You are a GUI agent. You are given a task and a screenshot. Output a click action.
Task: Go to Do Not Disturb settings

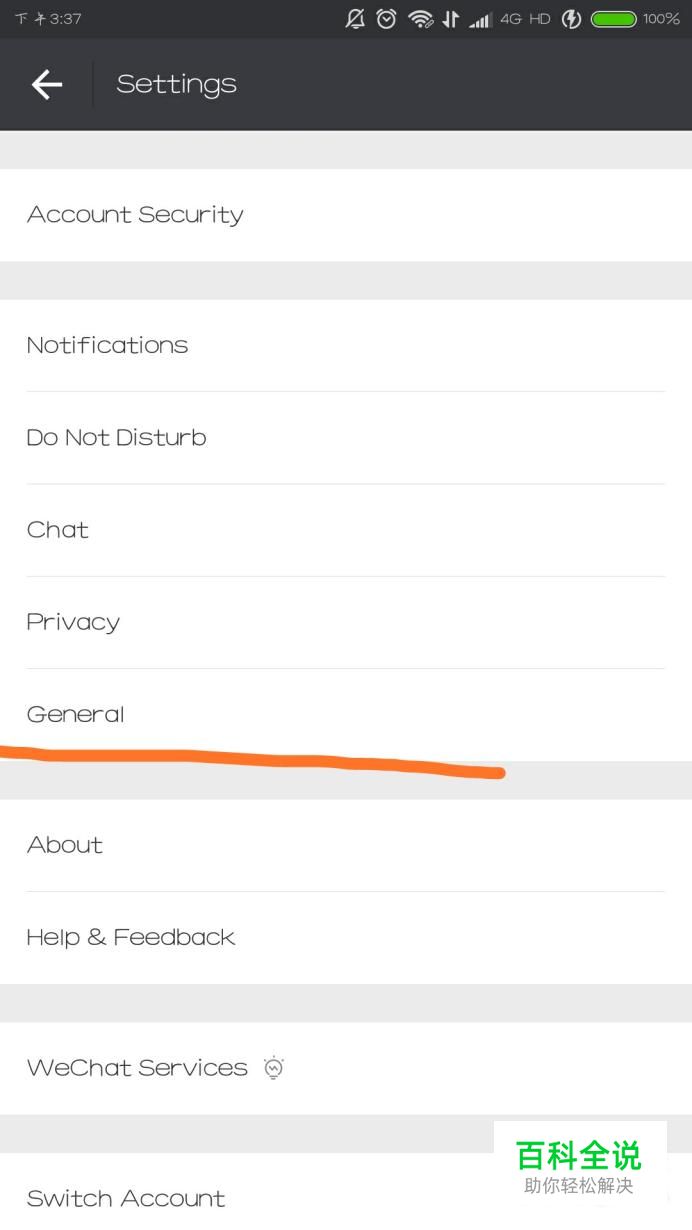coord(116,437)
